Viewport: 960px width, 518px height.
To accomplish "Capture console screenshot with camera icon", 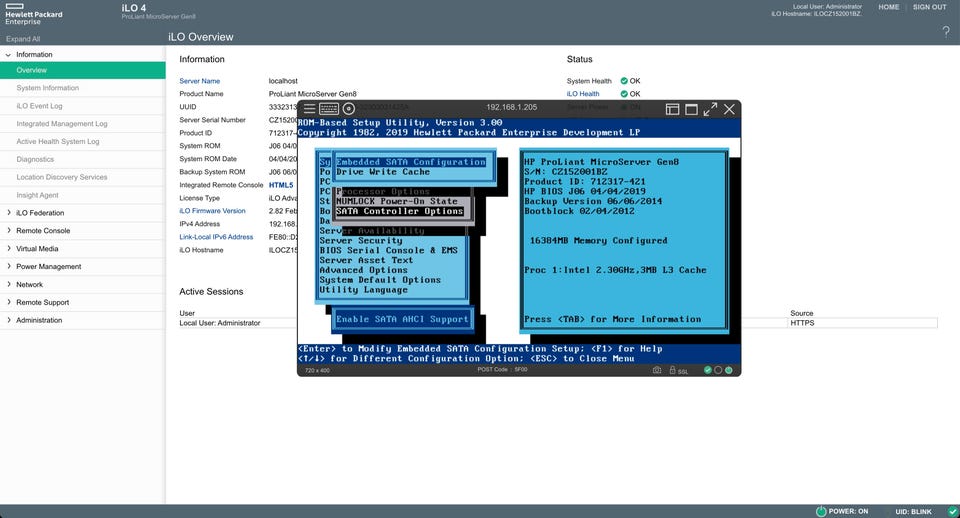I will pyautogui.click(x=657, y=370).
